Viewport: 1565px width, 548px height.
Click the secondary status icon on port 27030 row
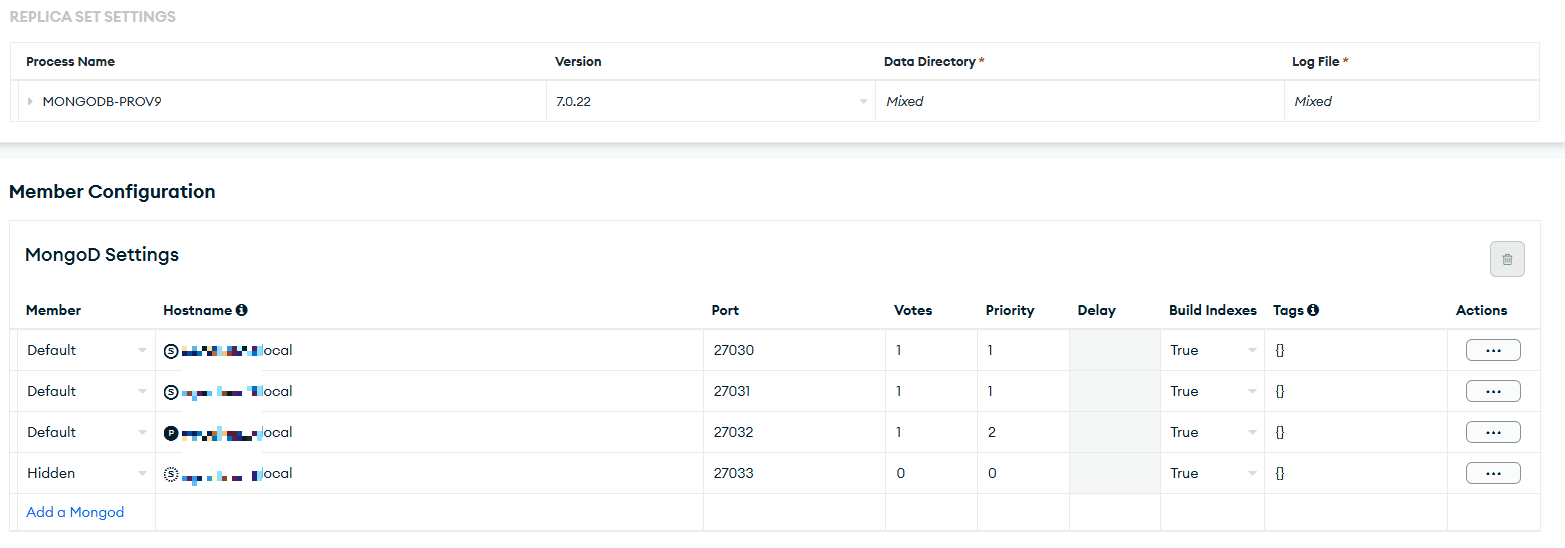point(171,351)
